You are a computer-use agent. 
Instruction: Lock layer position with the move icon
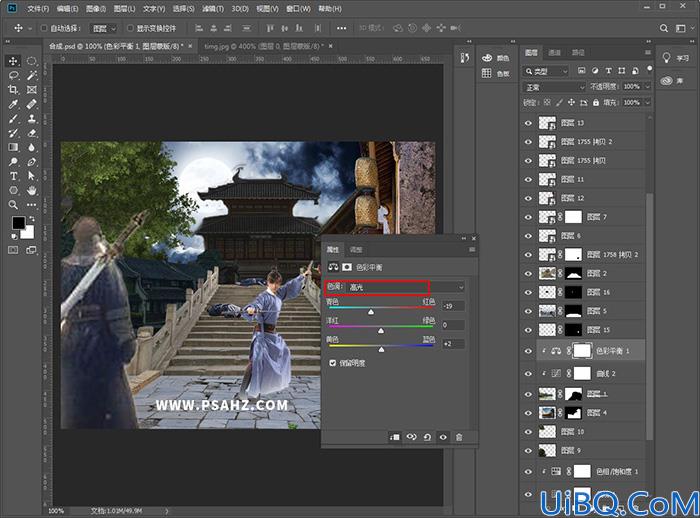click(571, 103)
